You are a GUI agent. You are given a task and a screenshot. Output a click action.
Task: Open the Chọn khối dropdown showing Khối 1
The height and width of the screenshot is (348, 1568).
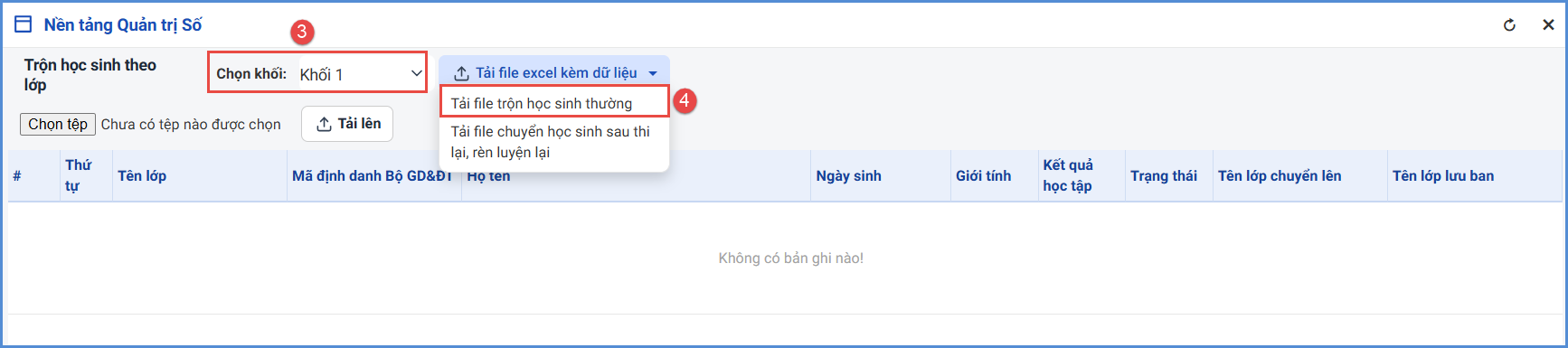point(361,74)
